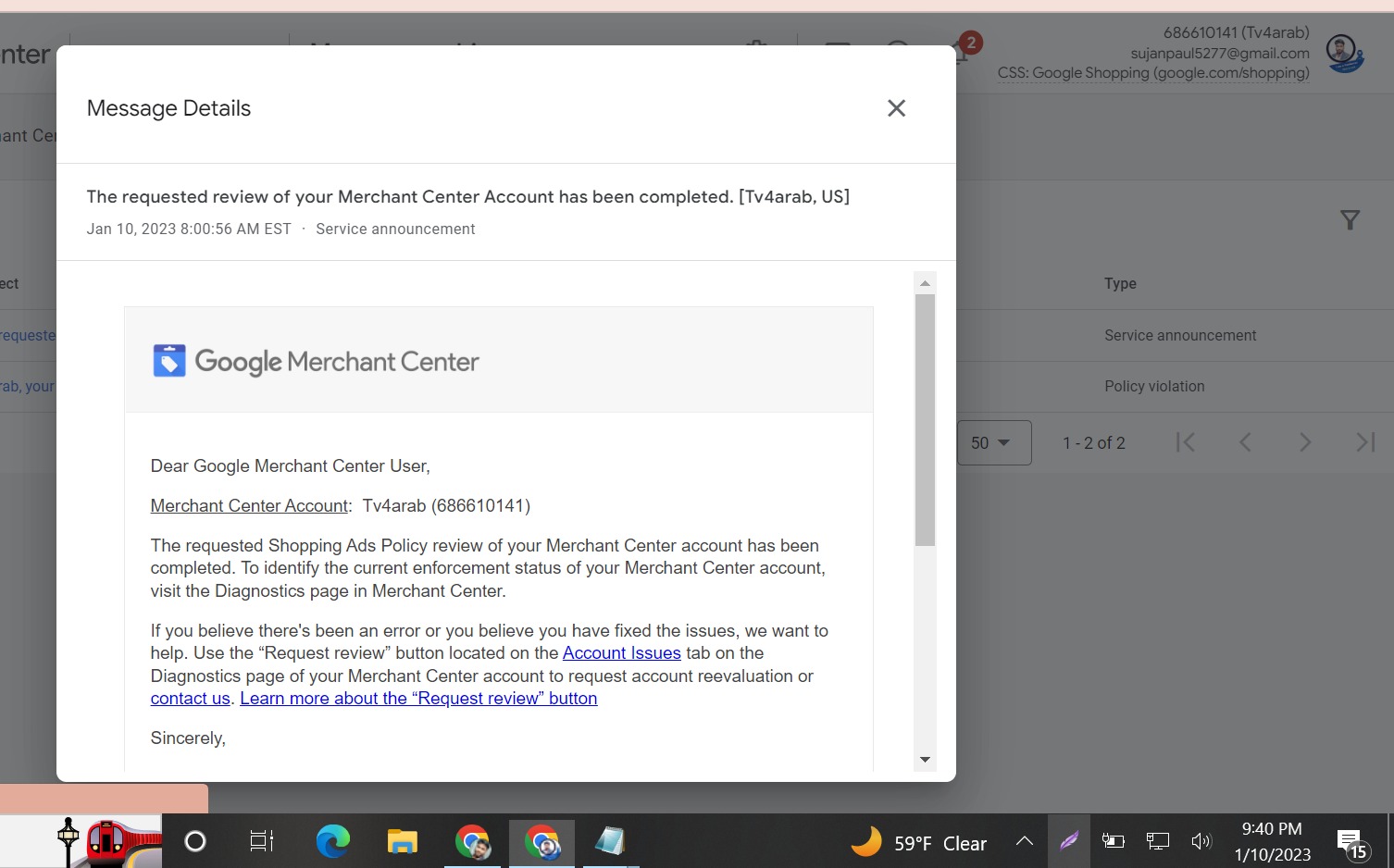Screen dimensions: 1394x868
Task: Click the sujanpaul5277@gmail.com email text
Action: coord(1220,53)
